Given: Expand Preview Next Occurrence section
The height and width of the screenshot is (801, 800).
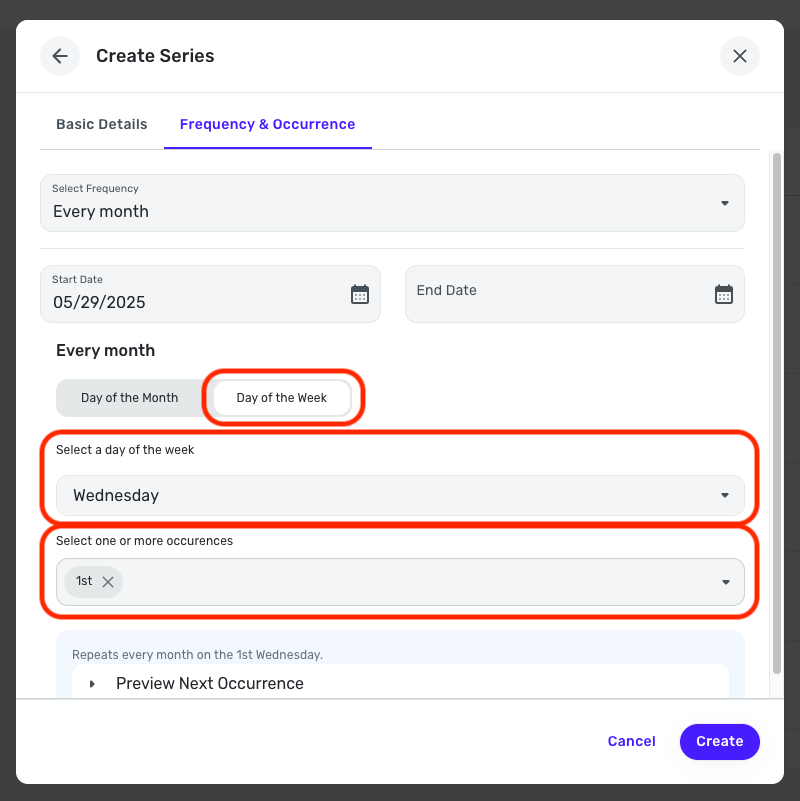Looking at the screenshot, I should click(210, 684).
